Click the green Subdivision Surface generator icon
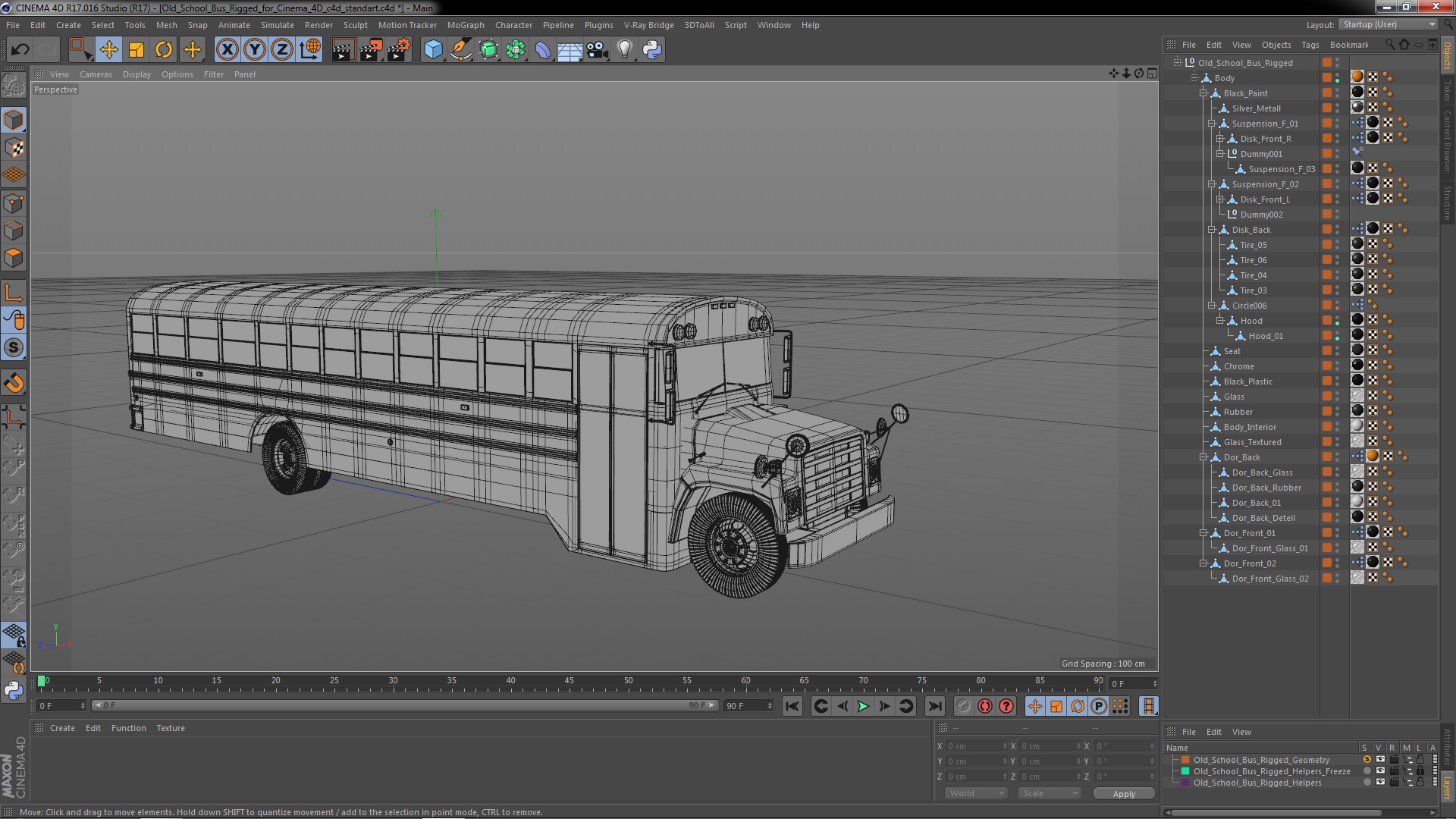Screen dimensions: 1456x819 488,50
